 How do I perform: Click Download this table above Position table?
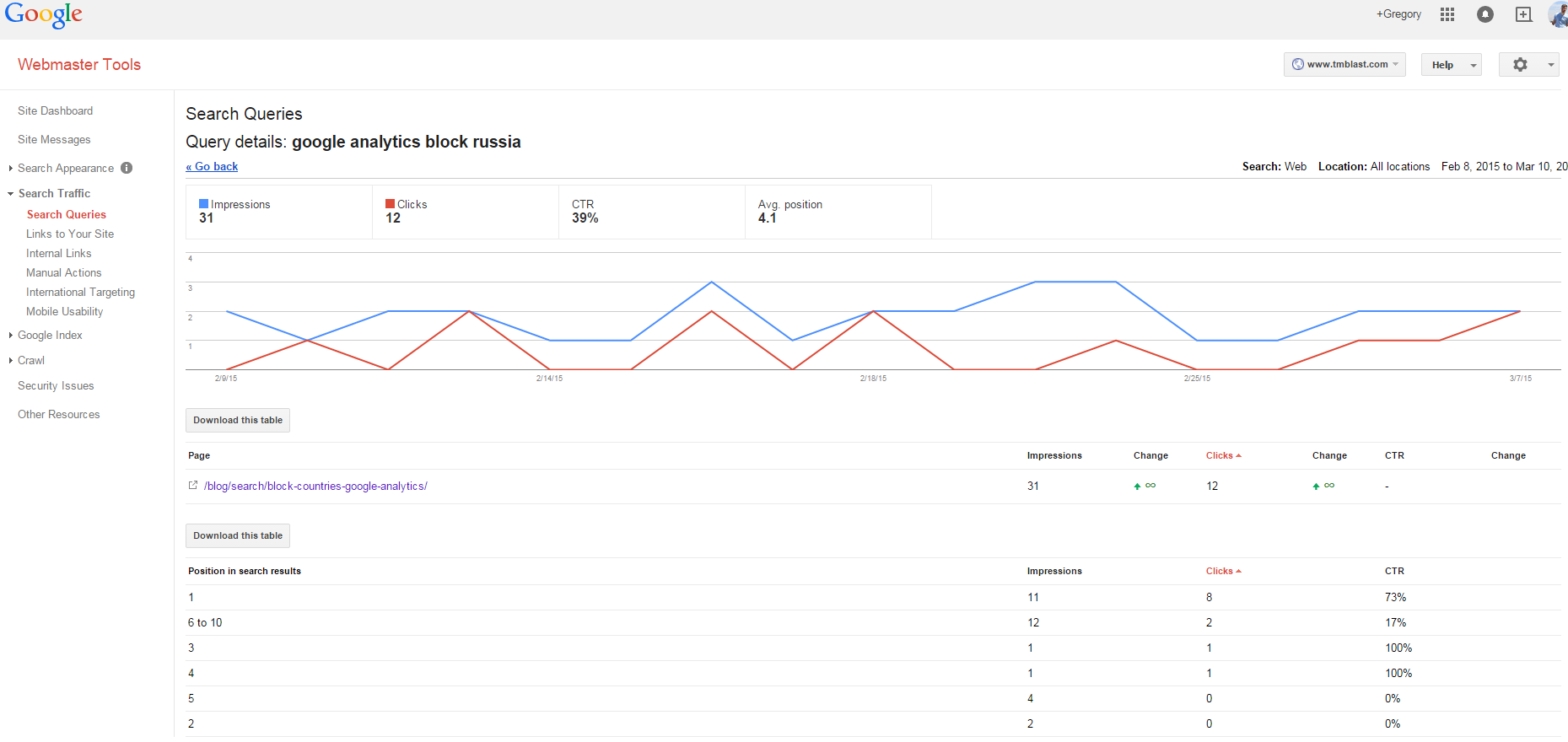pos(238,535)
